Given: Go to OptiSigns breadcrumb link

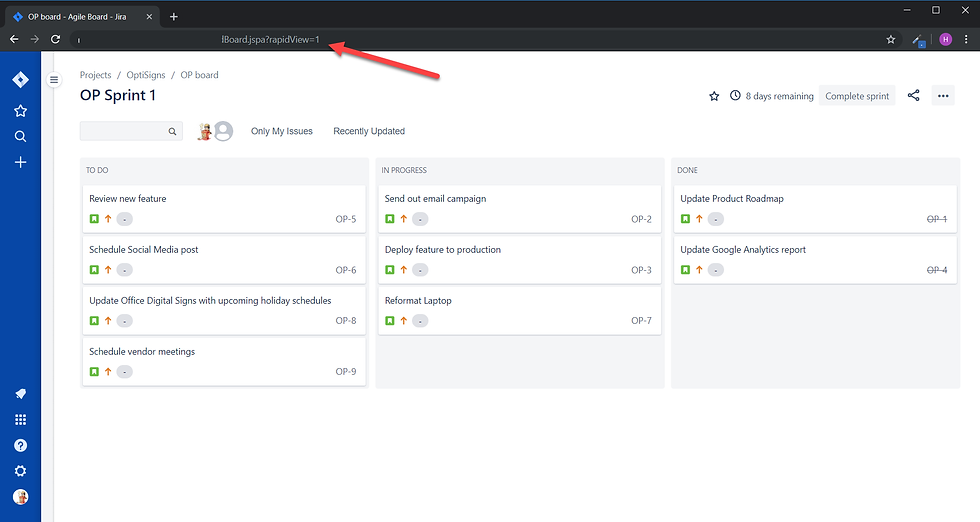Looking at the screenshot, I should tap(146, 74).
